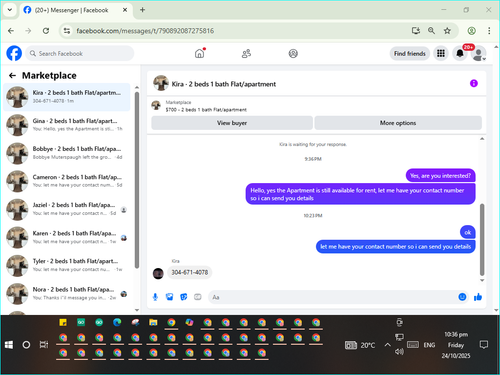Go to the Home feed icon

[199, 53]
